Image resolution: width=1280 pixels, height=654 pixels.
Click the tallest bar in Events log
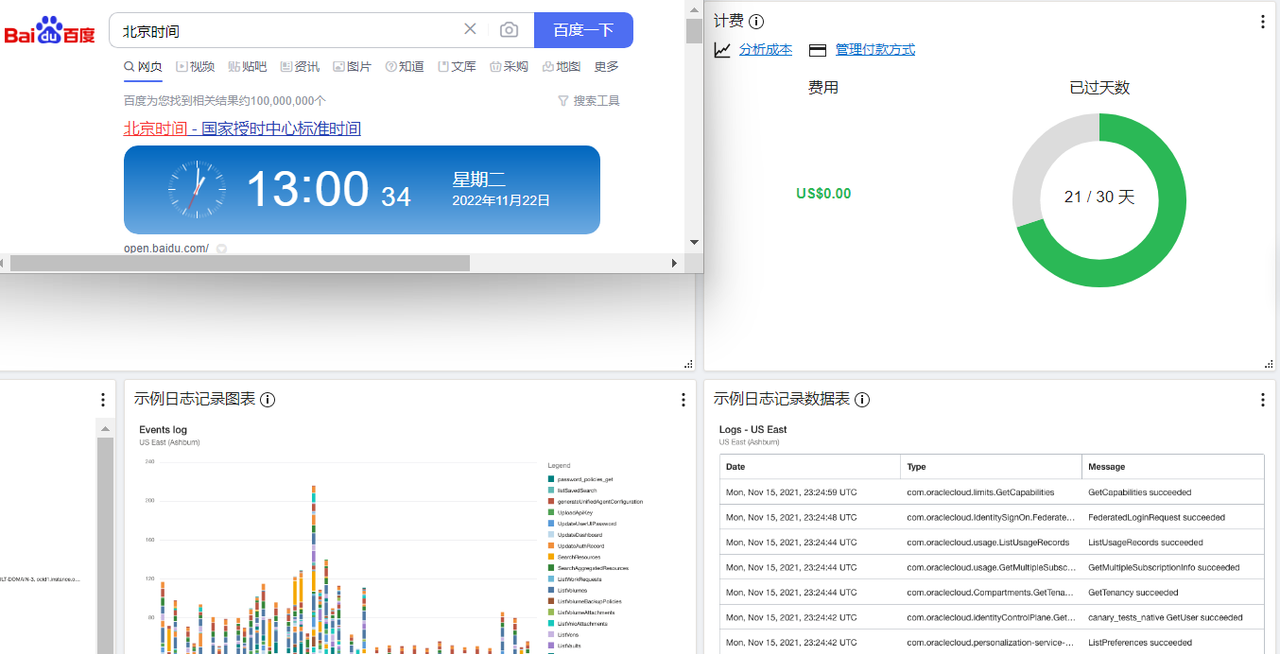pos(314,570)
